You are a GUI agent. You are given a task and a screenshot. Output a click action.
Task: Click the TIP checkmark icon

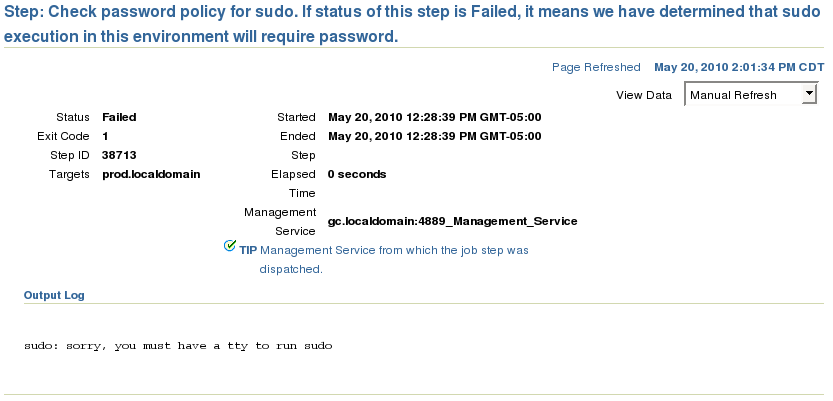[230, 245]
